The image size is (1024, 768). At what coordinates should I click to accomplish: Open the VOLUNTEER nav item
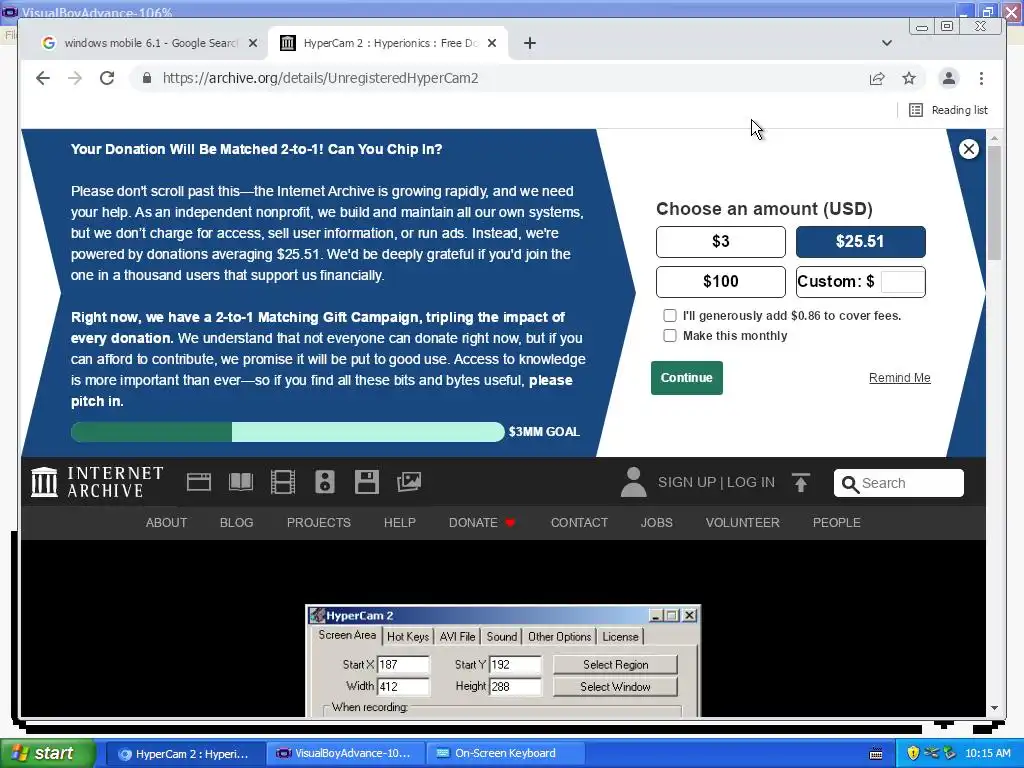coord(743,522)
